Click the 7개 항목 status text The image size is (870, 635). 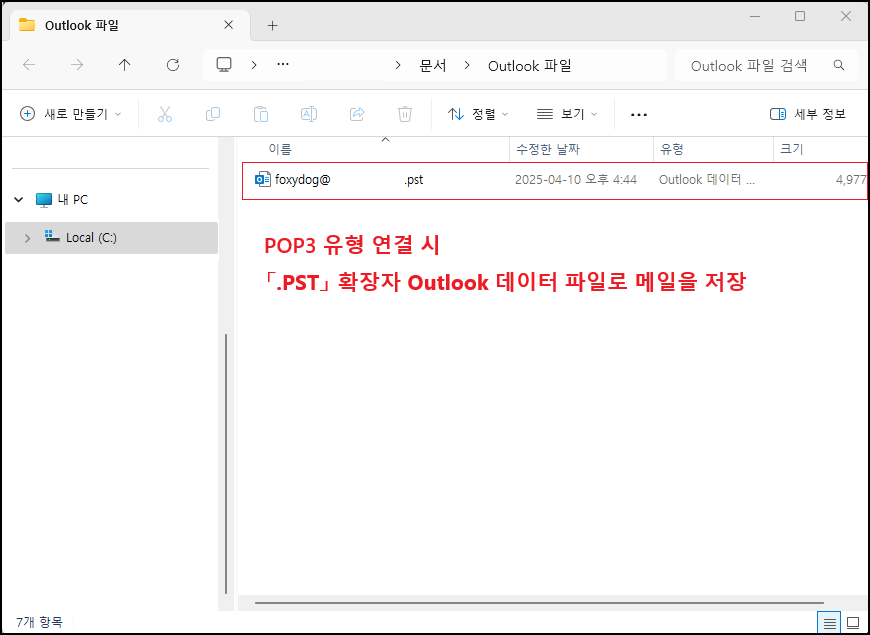pyautogui.click(x=39, y=622)
